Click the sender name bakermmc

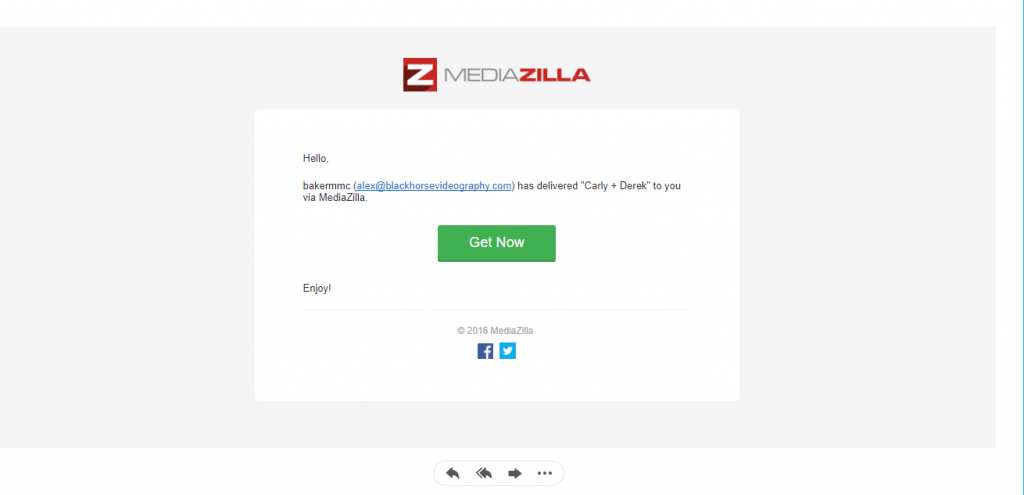(x=327, y=186)
